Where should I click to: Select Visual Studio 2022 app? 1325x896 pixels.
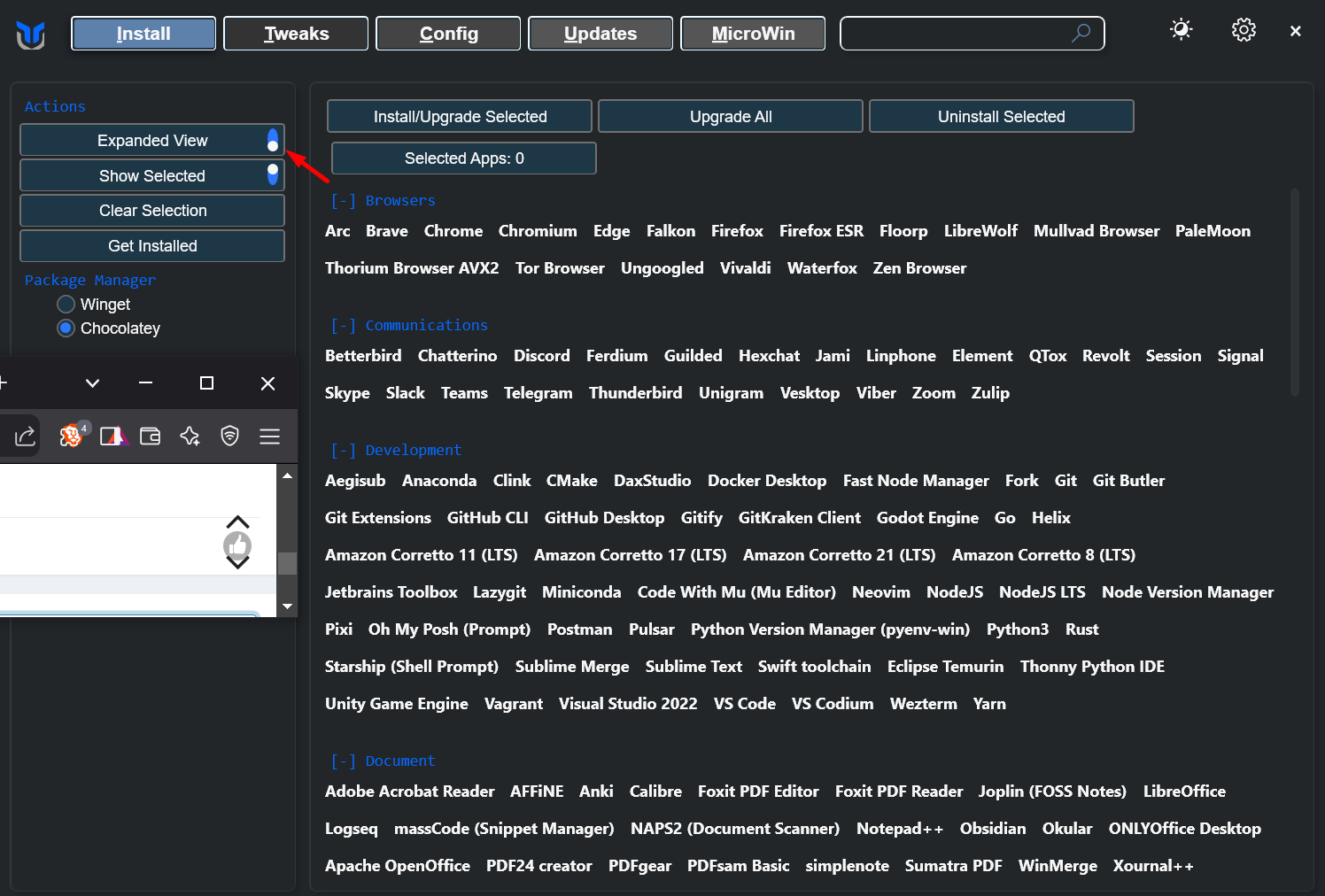628,704
